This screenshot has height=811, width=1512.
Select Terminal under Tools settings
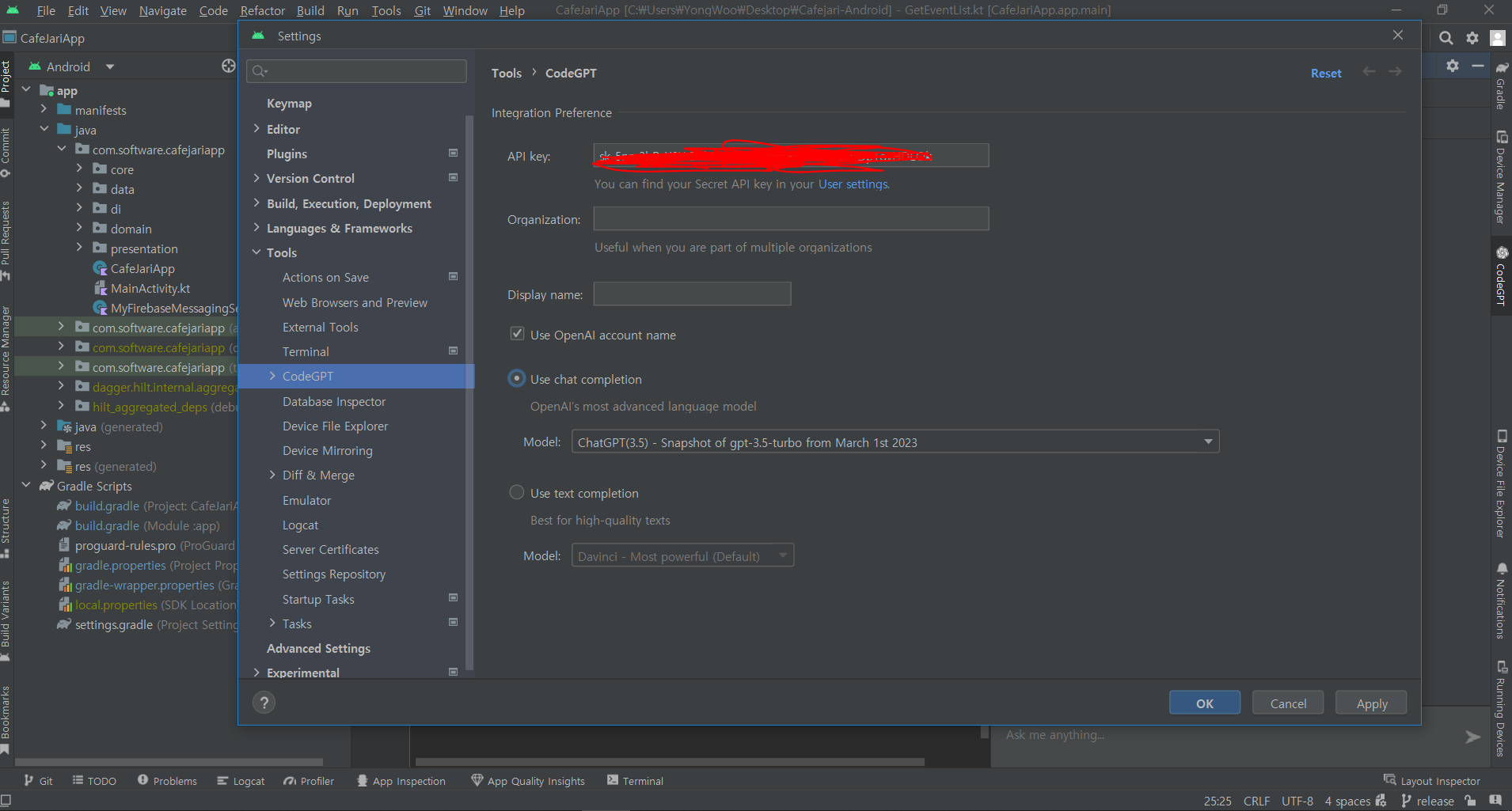(306, 351)
